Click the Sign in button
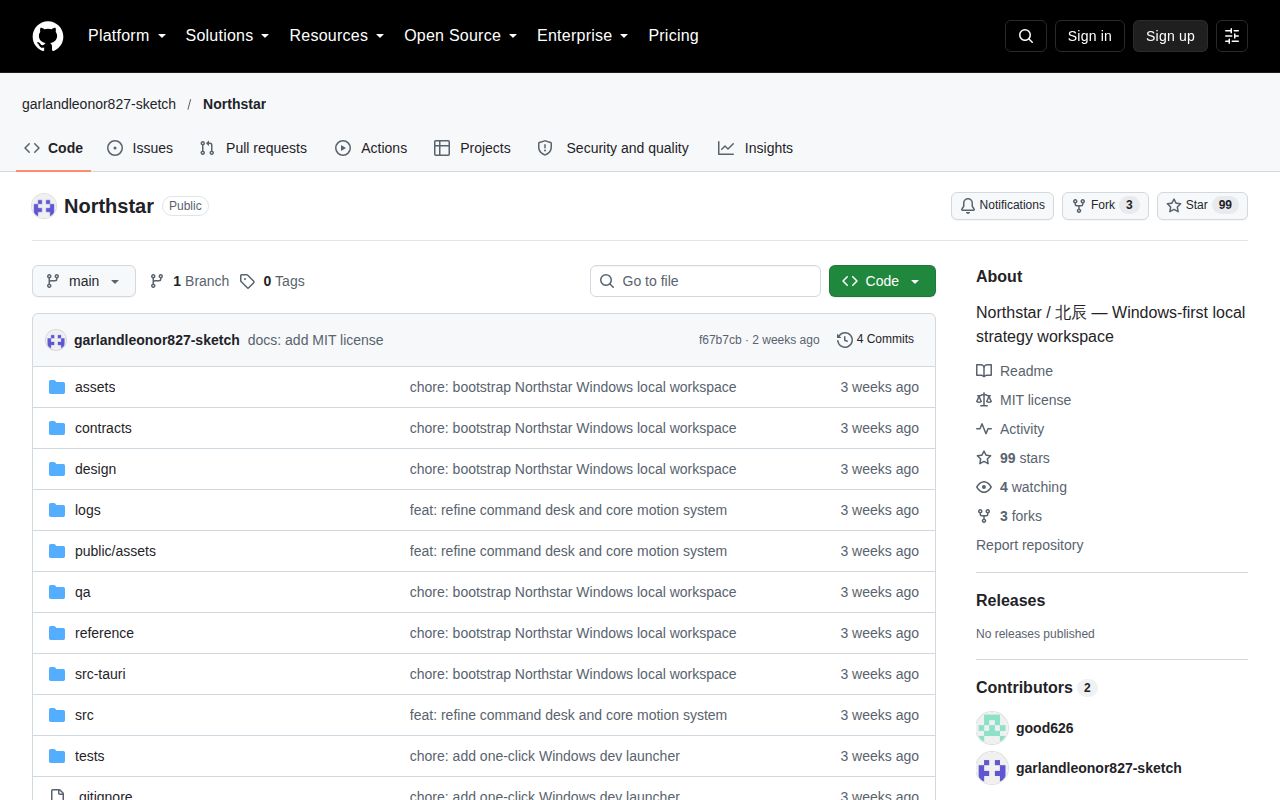The width and height of the screenshot is (1280, 800). tap(1089, 36)
